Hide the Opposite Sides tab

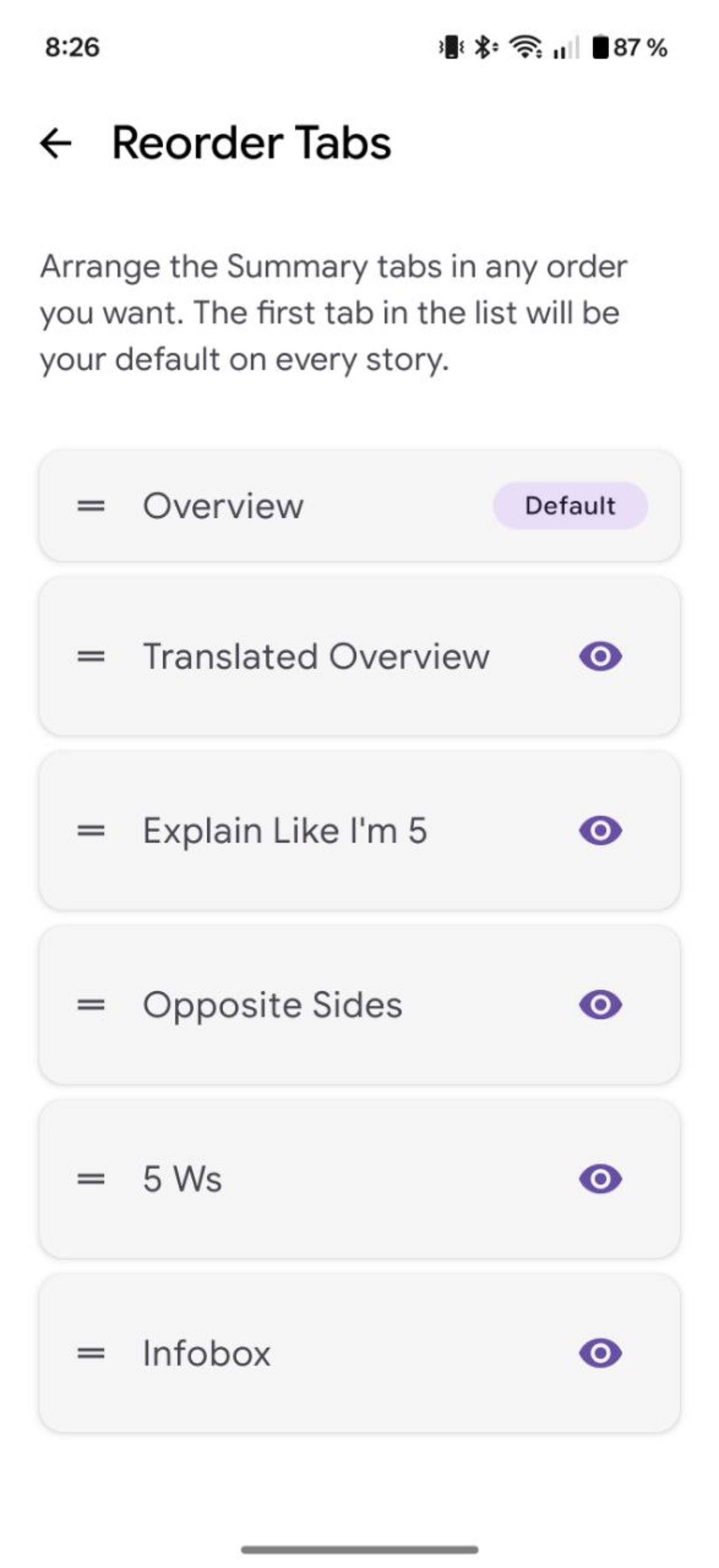[x=600, y=1004]
